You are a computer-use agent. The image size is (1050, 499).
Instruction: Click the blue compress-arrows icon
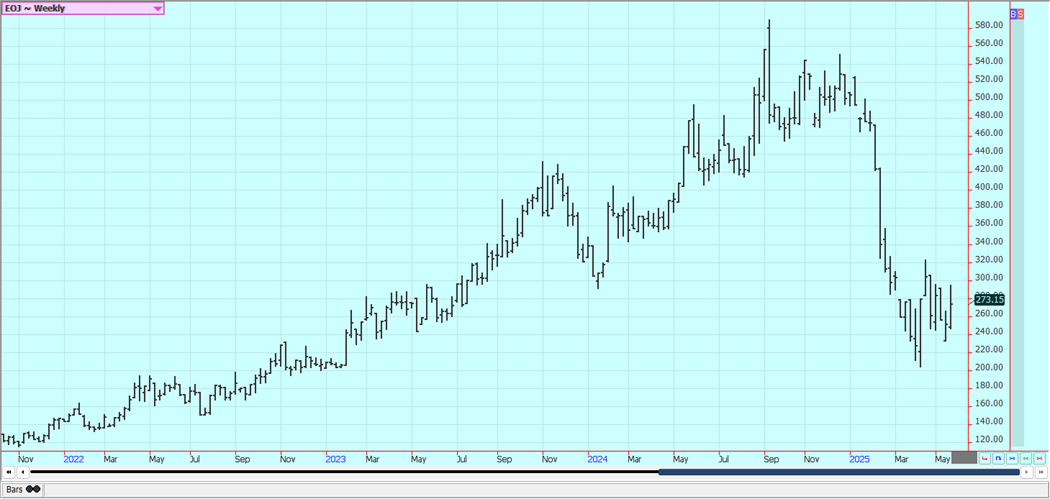tap(1012, 458)
